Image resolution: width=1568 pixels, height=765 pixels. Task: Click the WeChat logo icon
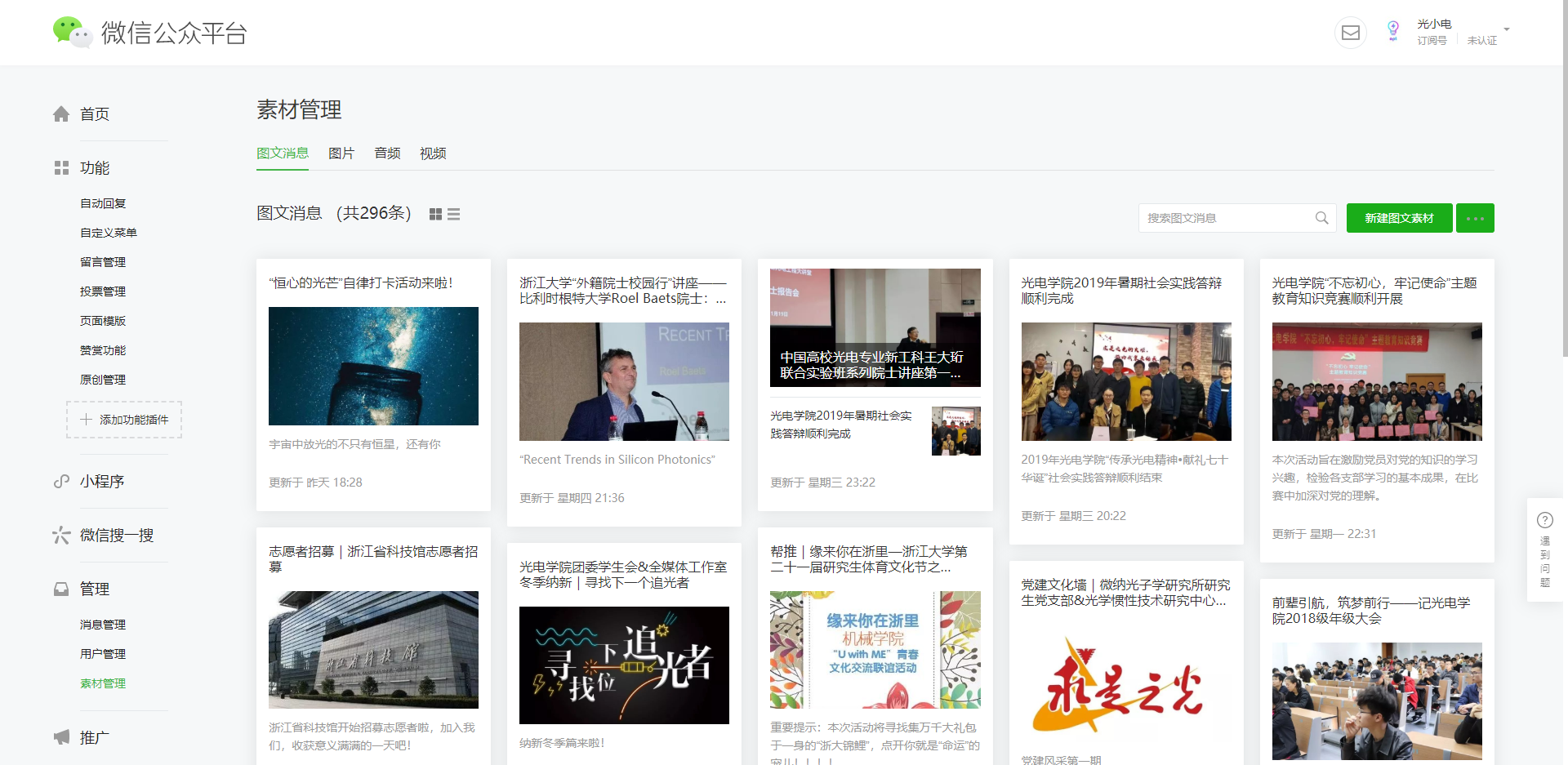point(72,33)
